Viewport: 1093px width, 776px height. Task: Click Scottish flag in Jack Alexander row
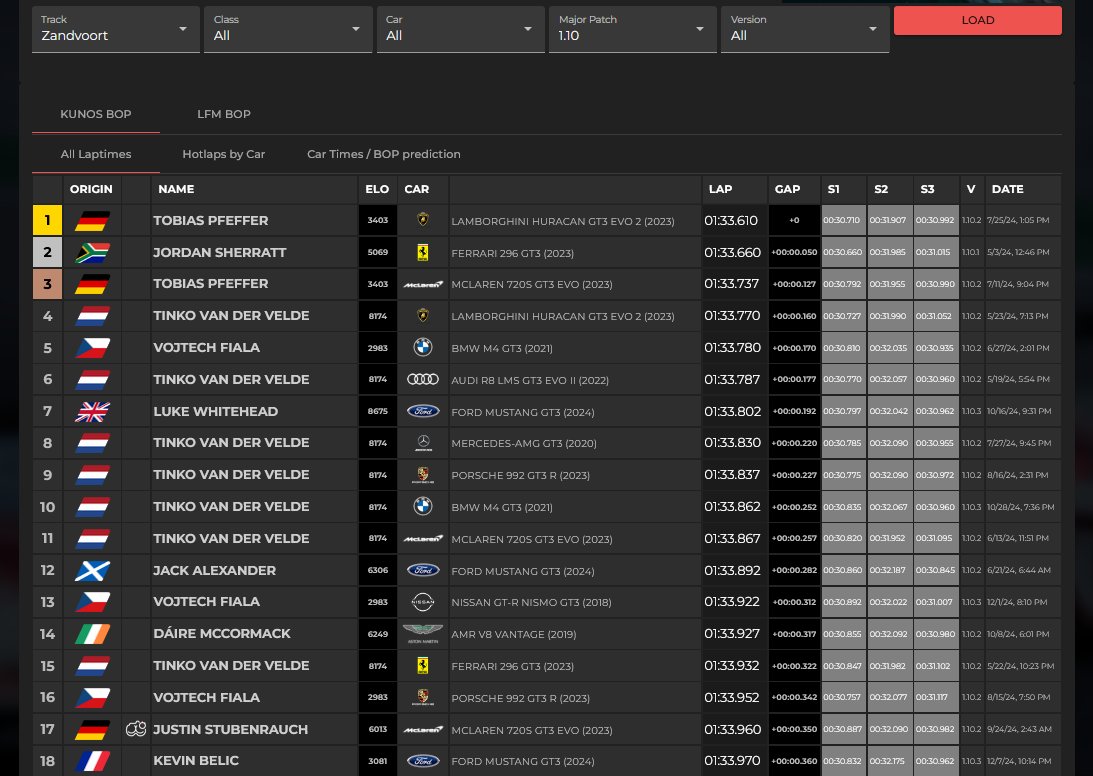92,570
